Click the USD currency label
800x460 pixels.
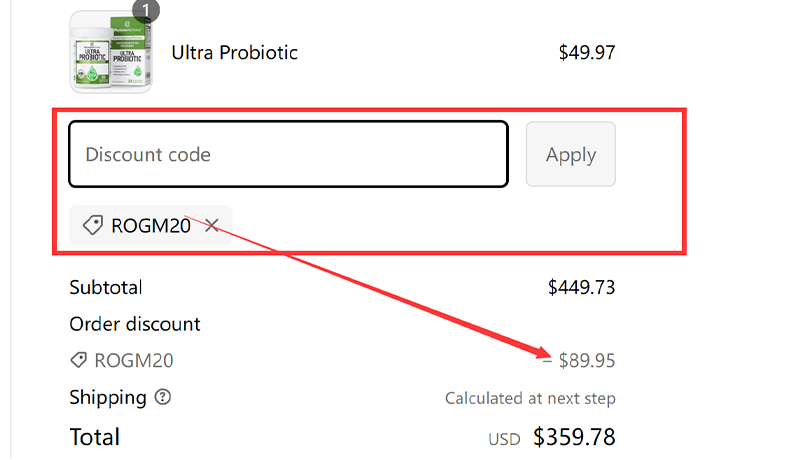coord(504,439)
